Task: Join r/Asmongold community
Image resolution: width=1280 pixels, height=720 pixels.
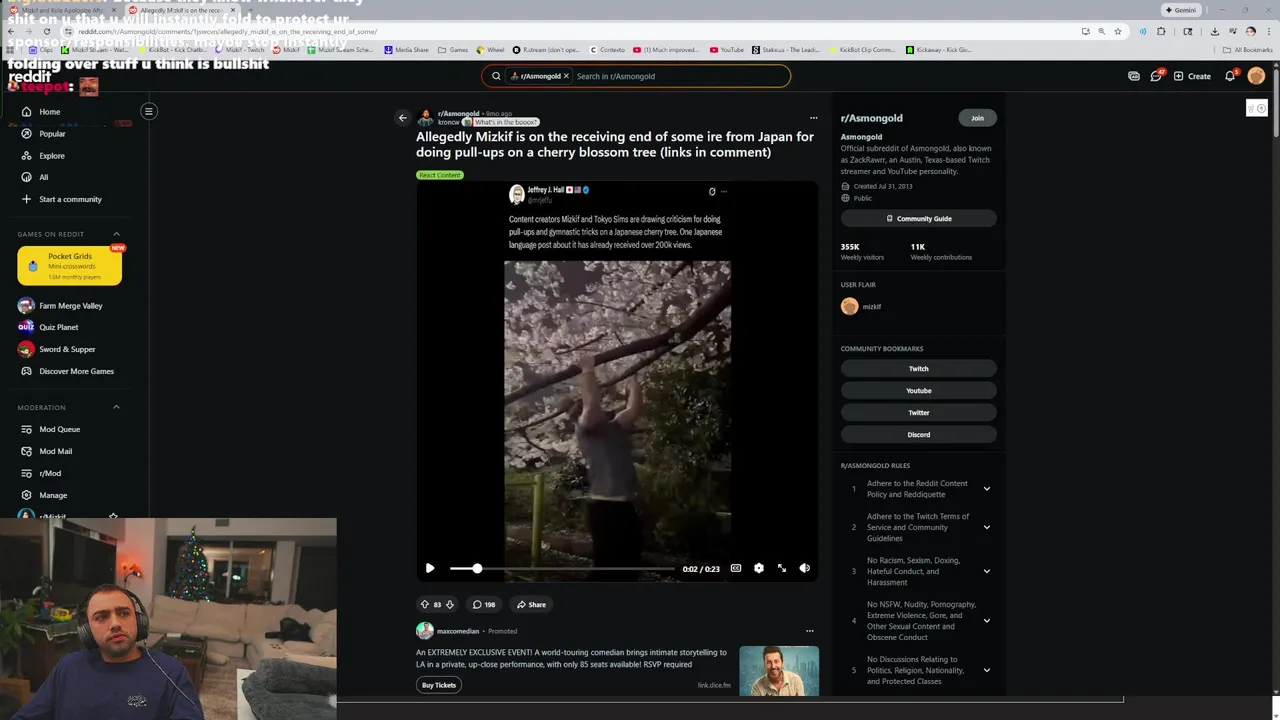Action: point(977,118)
